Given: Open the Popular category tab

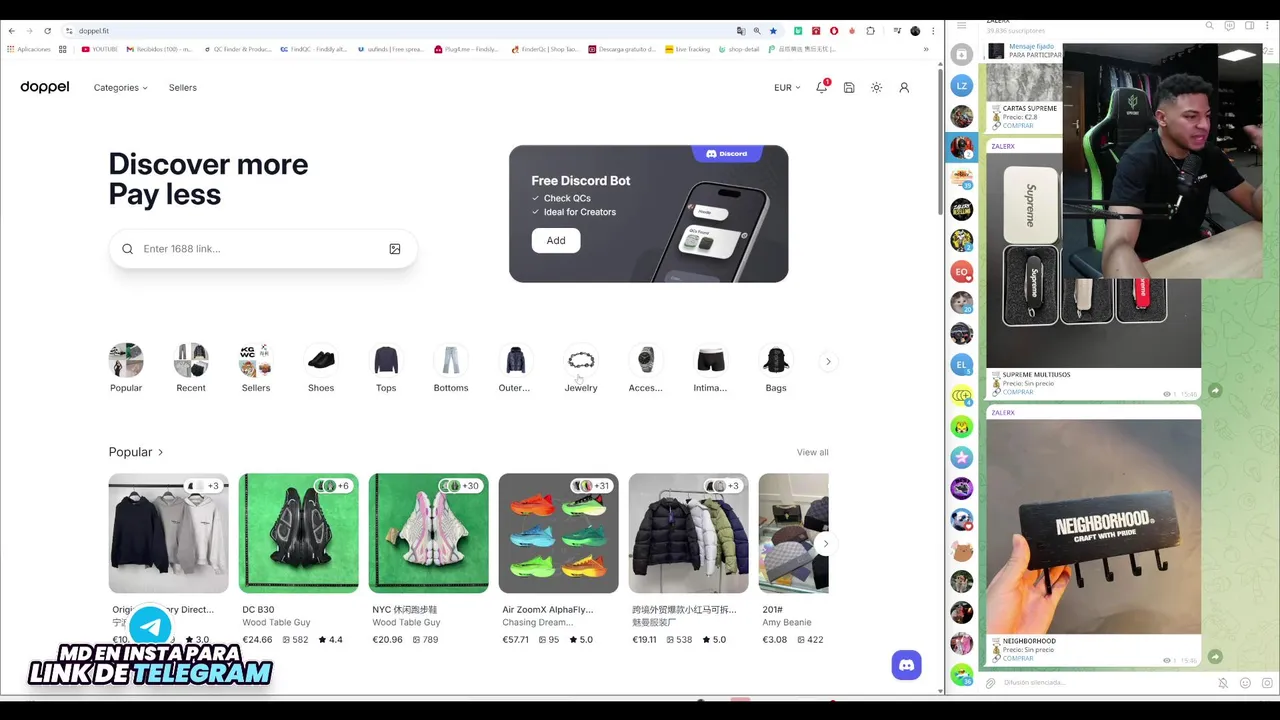Looking at the screenshot, I should click(x=126, y=367).
